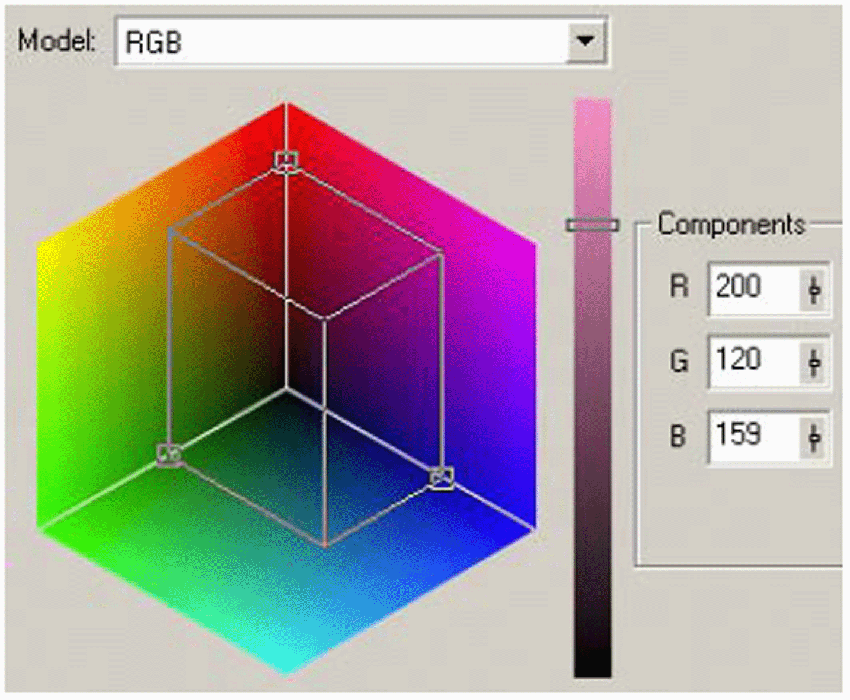850x700 pixels.
Task: Click the B component slider popup icon
Action: (x=814, y=436)
